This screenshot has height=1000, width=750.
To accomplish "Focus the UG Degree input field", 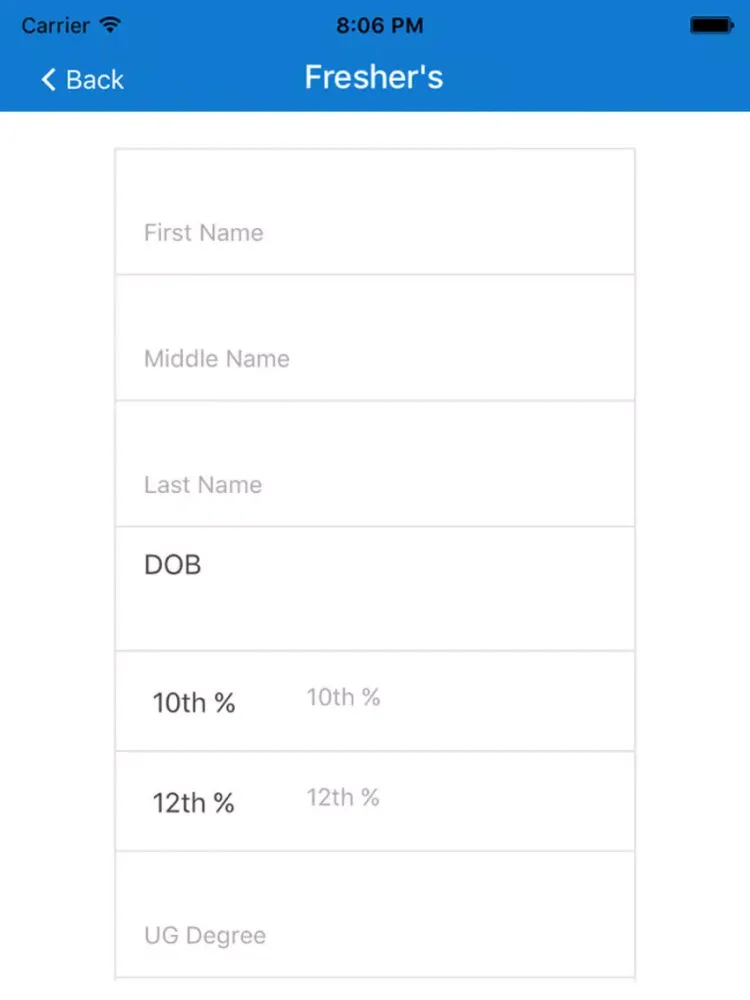I will (375, 914).
